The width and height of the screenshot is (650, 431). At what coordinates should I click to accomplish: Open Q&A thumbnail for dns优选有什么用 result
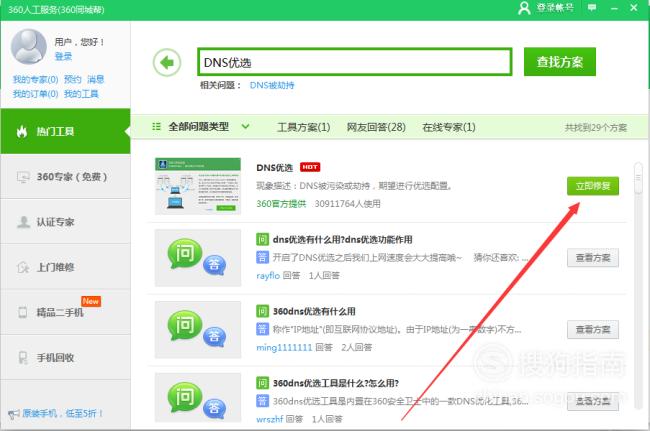[x=198, y=258]
